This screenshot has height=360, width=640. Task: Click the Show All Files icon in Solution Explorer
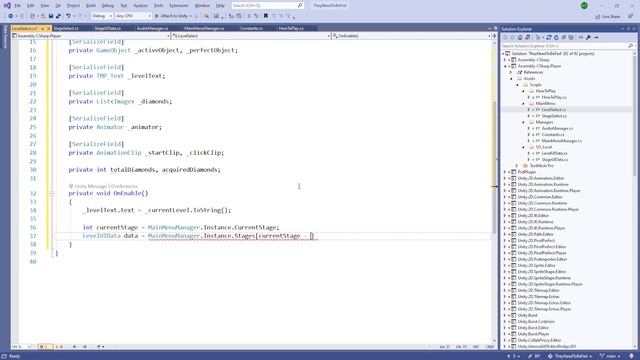point(571,37)
